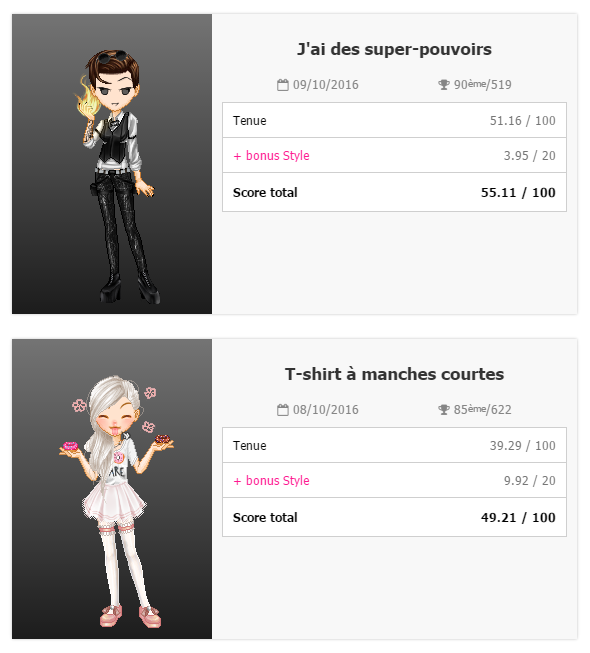Click the trophy icon beside 90ème/519
This screenshot has width=590, height=653.
tap(444, 85)
